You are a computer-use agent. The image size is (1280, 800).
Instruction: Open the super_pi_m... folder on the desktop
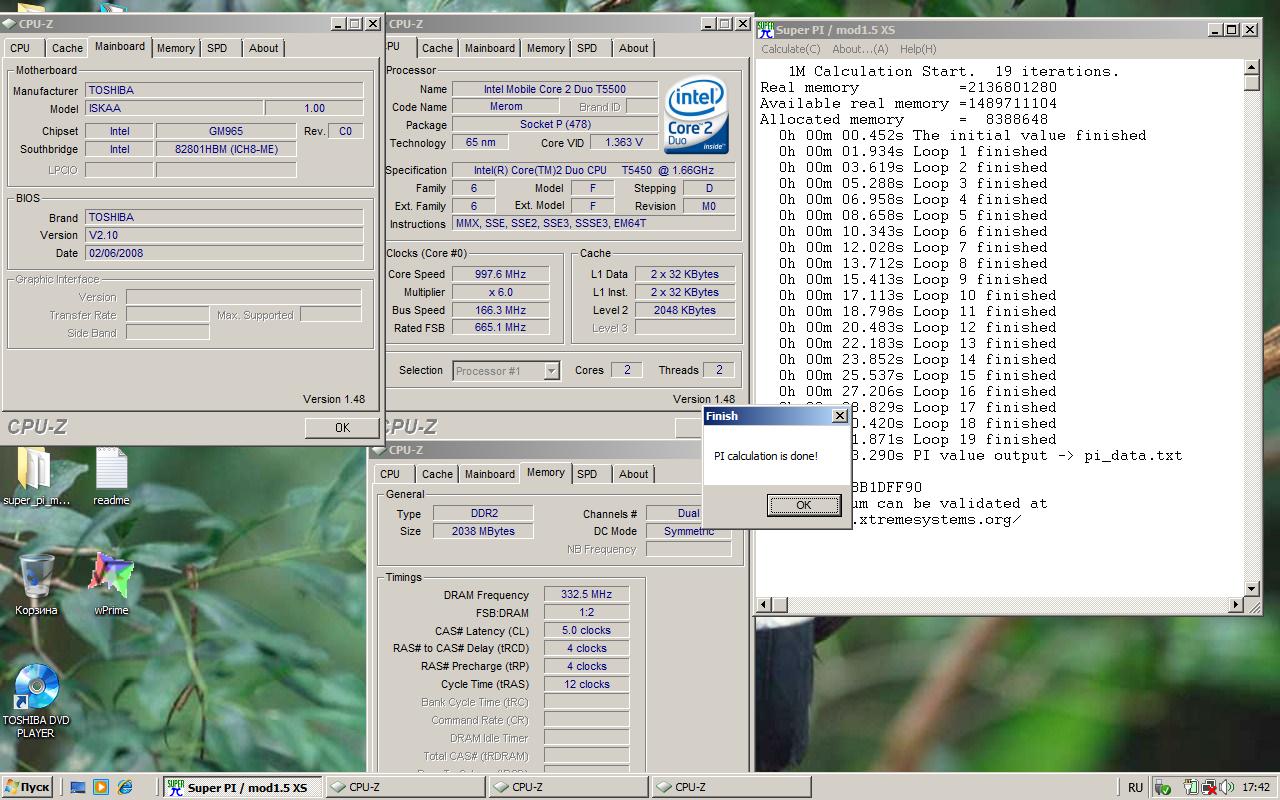point(36,478)
